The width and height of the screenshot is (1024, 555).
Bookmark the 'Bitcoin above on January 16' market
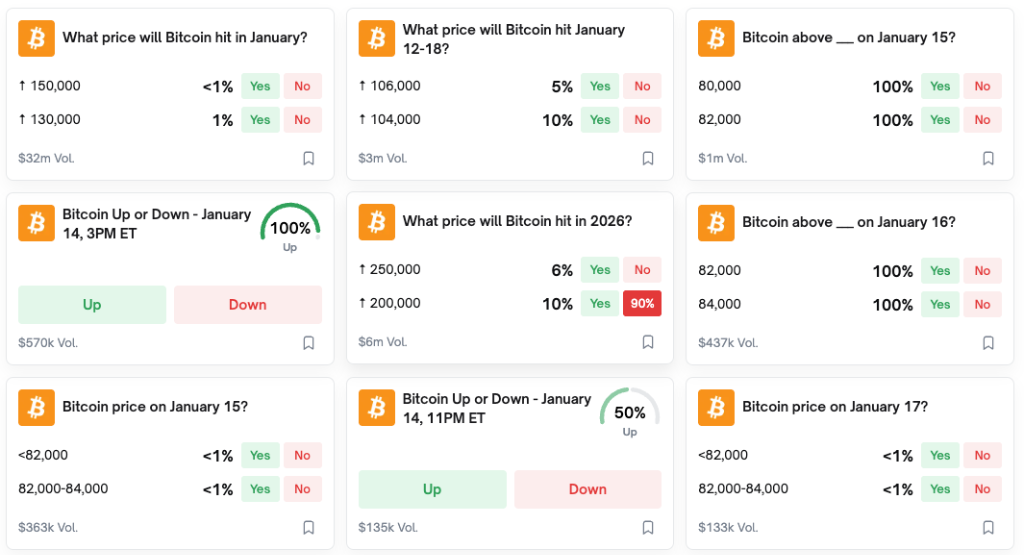[x=988, y=343]
